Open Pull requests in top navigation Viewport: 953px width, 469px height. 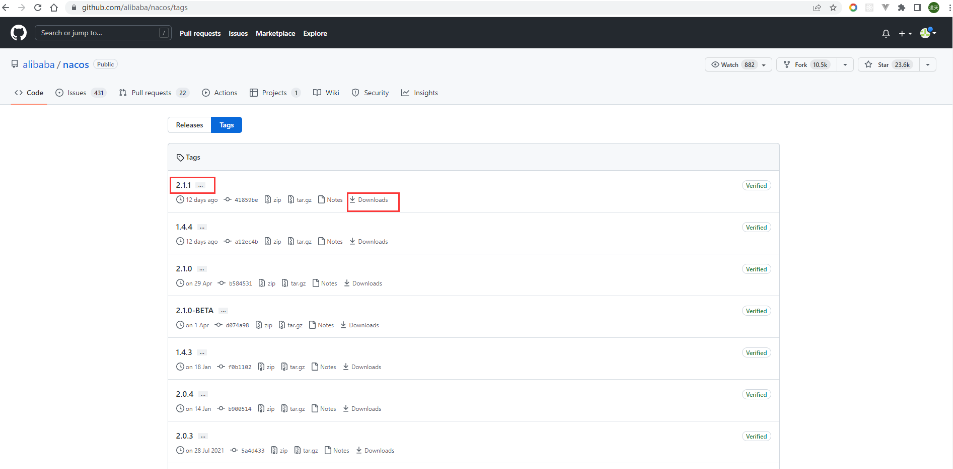(200, 34)
